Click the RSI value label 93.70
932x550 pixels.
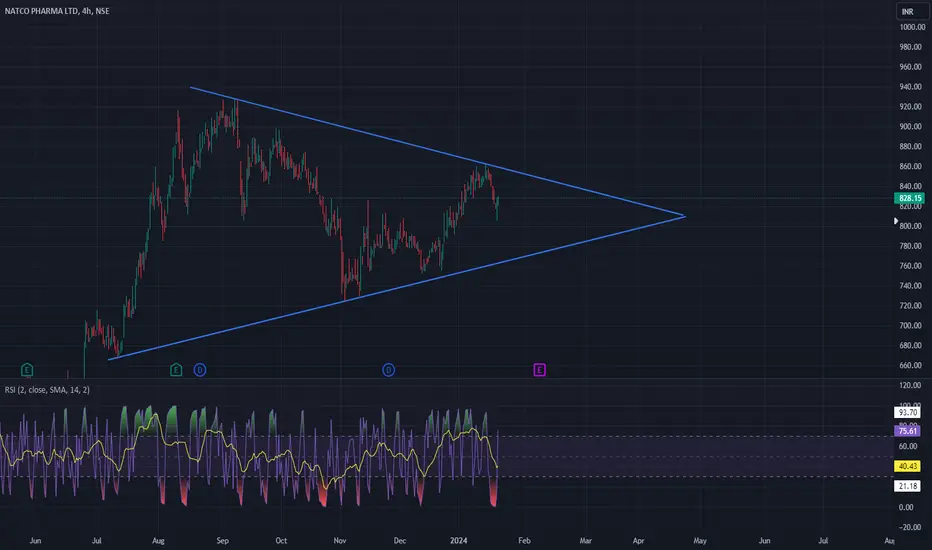coord(907,412)
